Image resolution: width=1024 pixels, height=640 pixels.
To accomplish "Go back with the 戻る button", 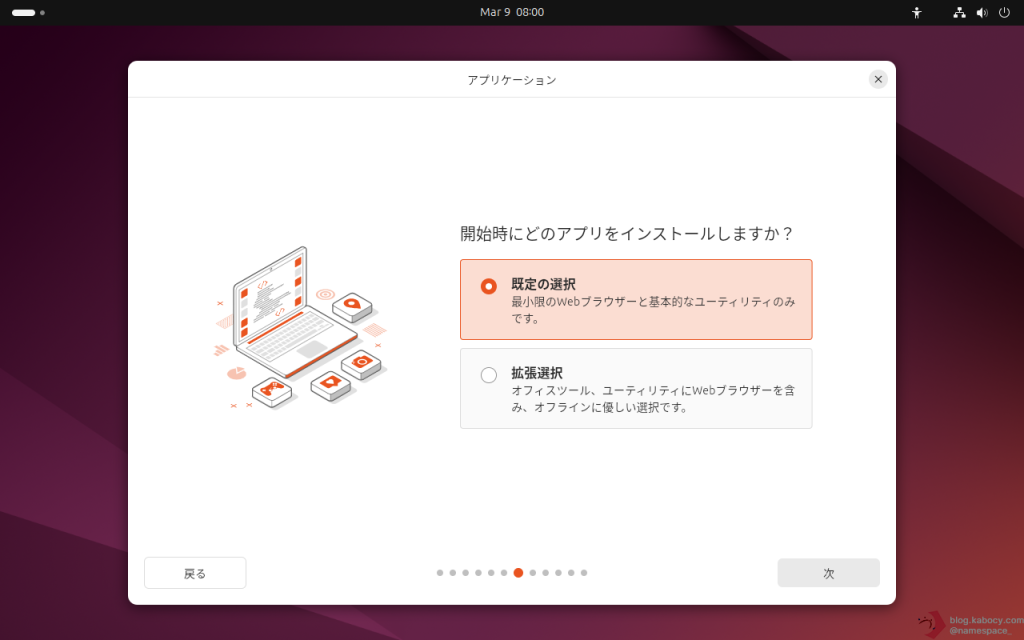I will click(x=195, y=573).
